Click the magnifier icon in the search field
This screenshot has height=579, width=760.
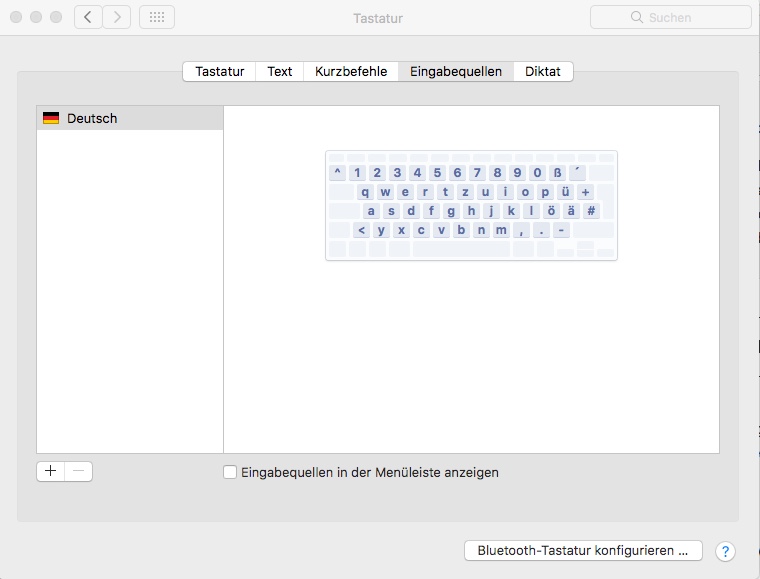[x=636, y=17]
